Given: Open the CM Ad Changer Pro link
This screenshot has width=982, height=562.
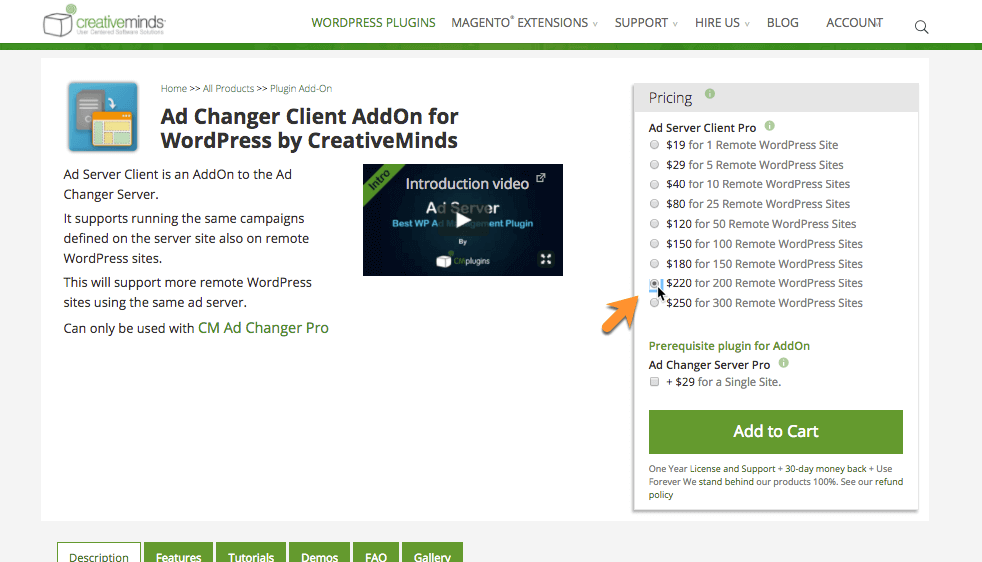Looking at the screenshot, I should tap(263, 328).
